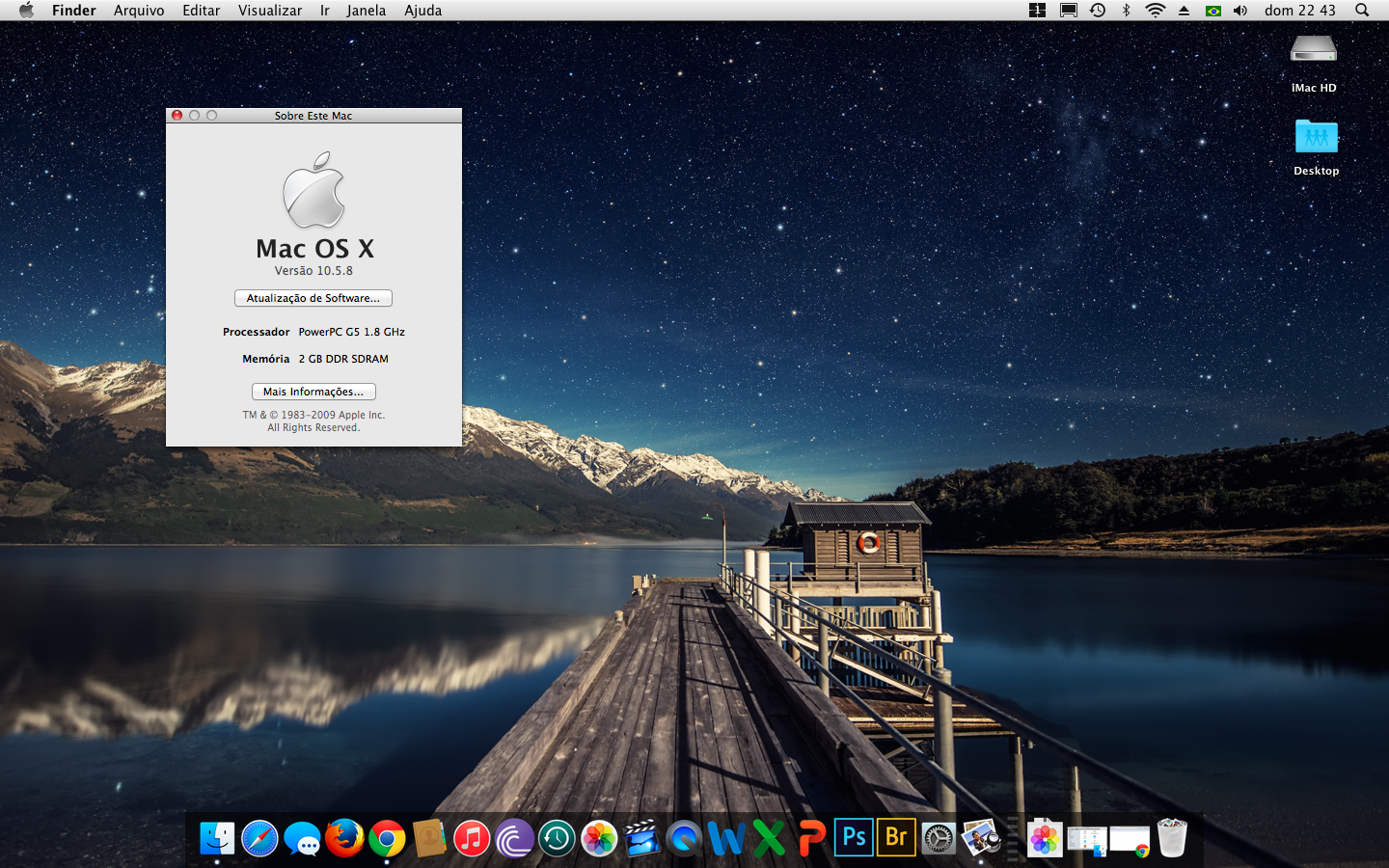Launch Adobe Bridge from the dock
1389x868 pixels.
(x=896, y=837)
